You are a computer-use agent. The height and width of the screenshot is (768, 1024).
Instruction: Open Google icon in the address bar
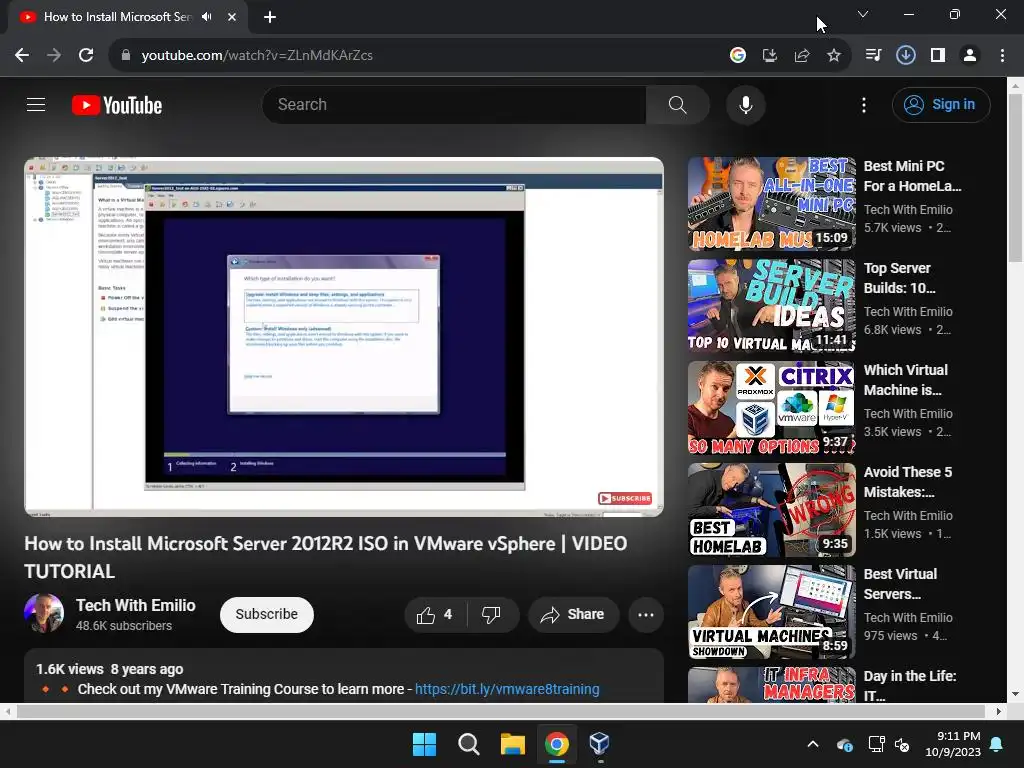point(738,55)
